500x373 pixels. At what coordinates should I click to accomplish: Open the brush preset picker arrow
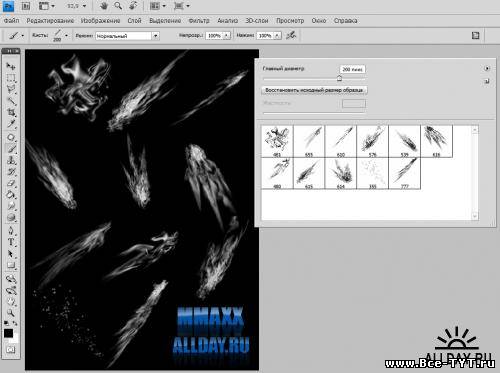point(66,35)
